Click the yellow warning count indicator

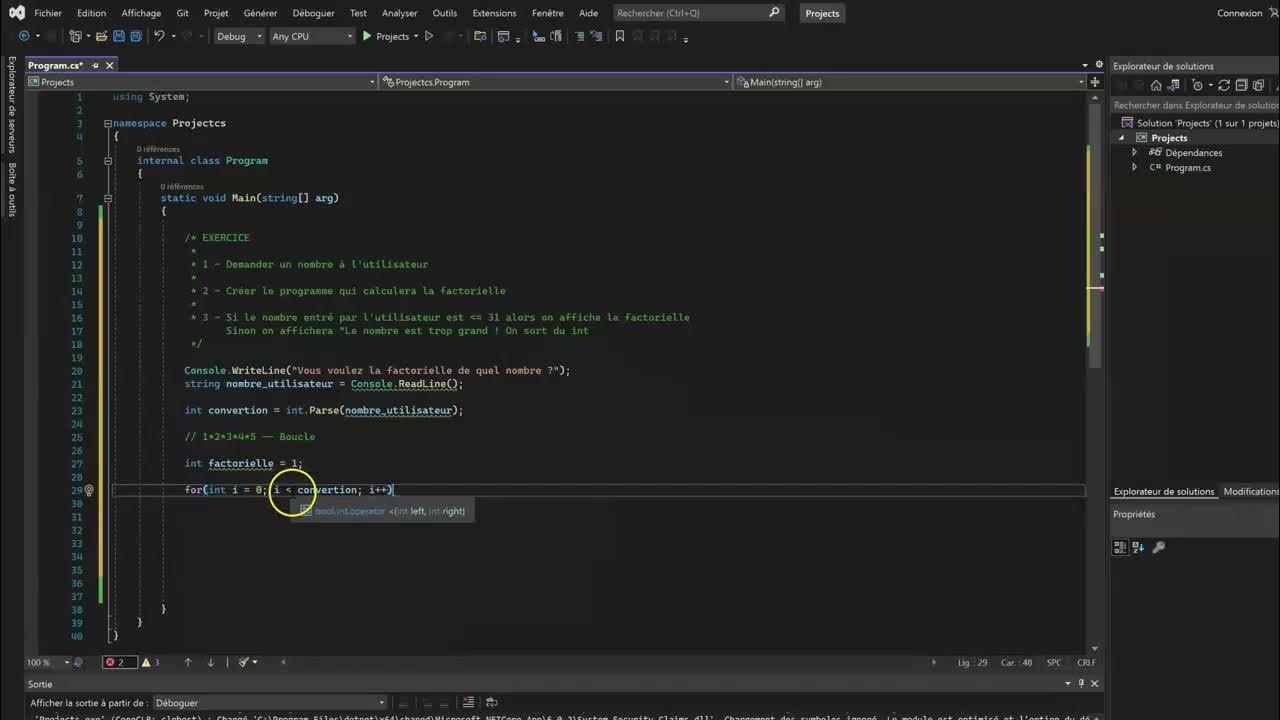pos(150,662)
